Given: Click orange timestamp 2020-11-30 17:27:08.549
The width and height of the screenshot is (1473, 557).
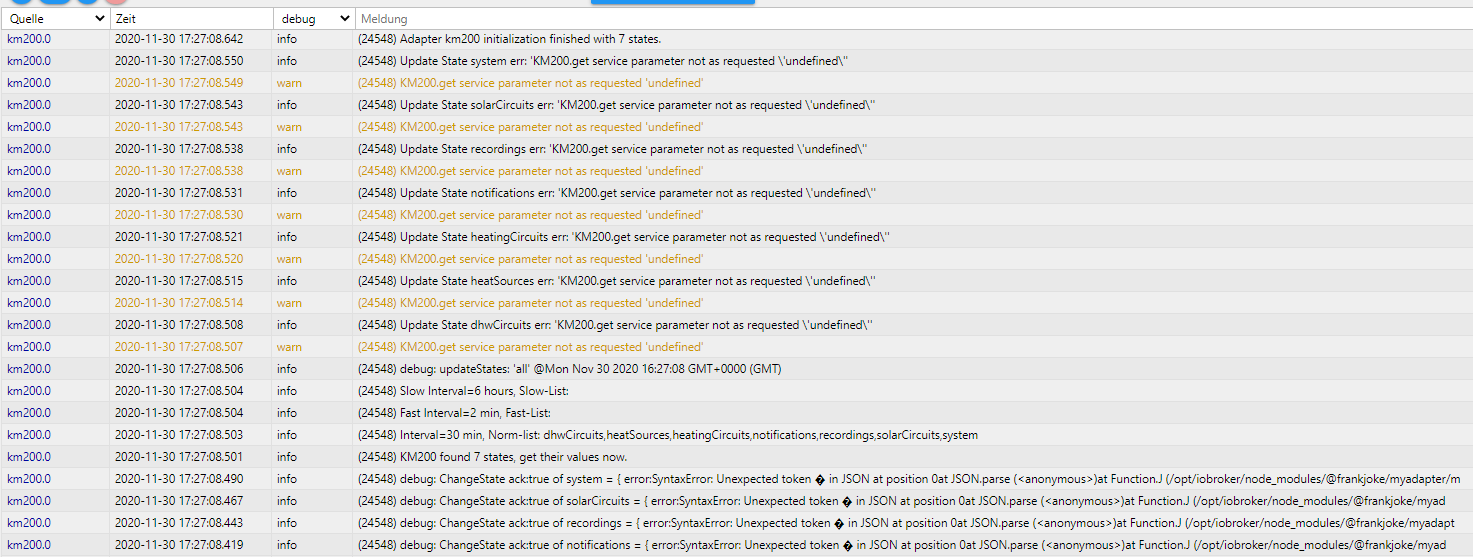Looking at the screenshot, I should click(178, 83).
